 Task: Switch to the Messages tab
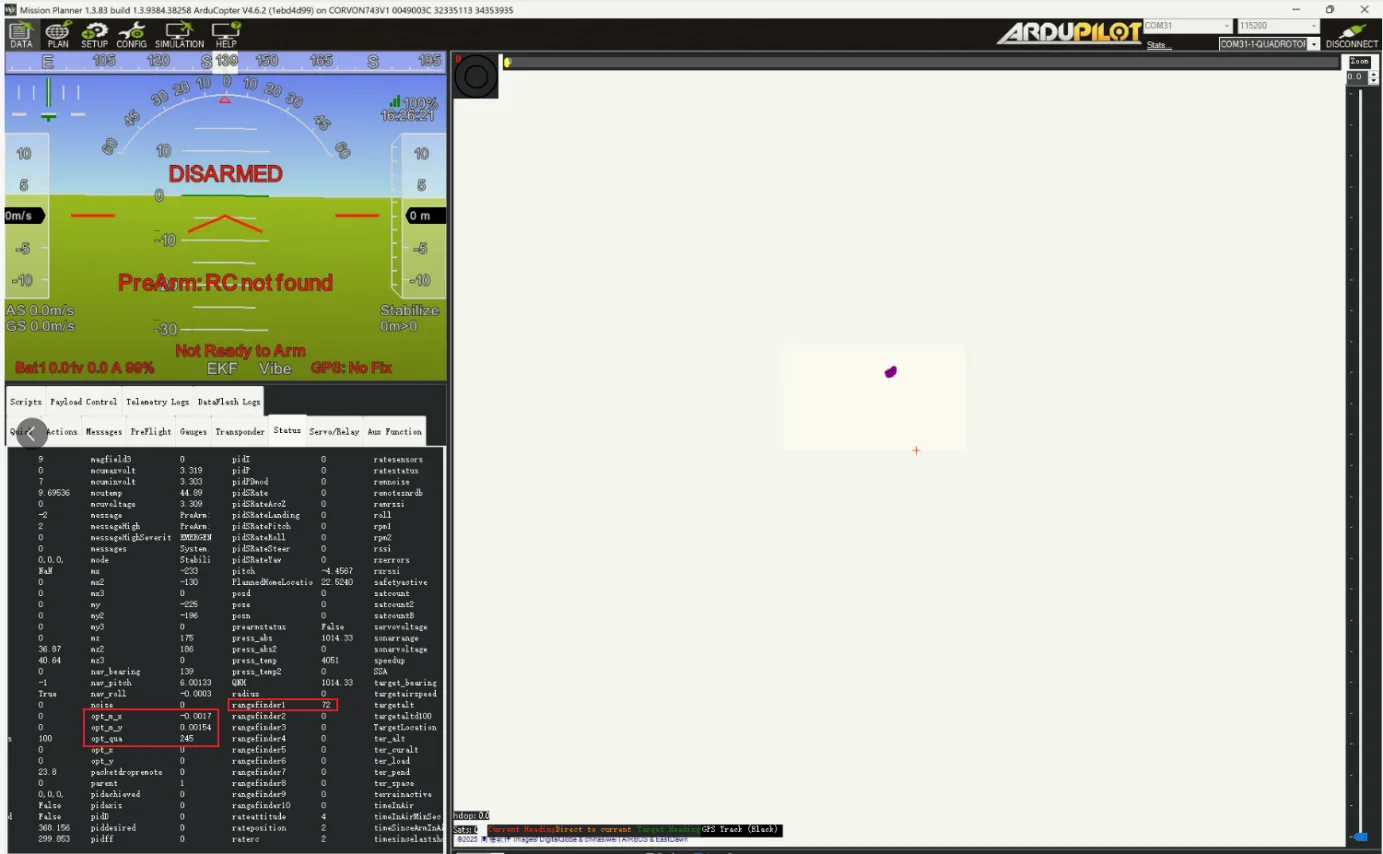pyautogui.click(x=104, y=432)
